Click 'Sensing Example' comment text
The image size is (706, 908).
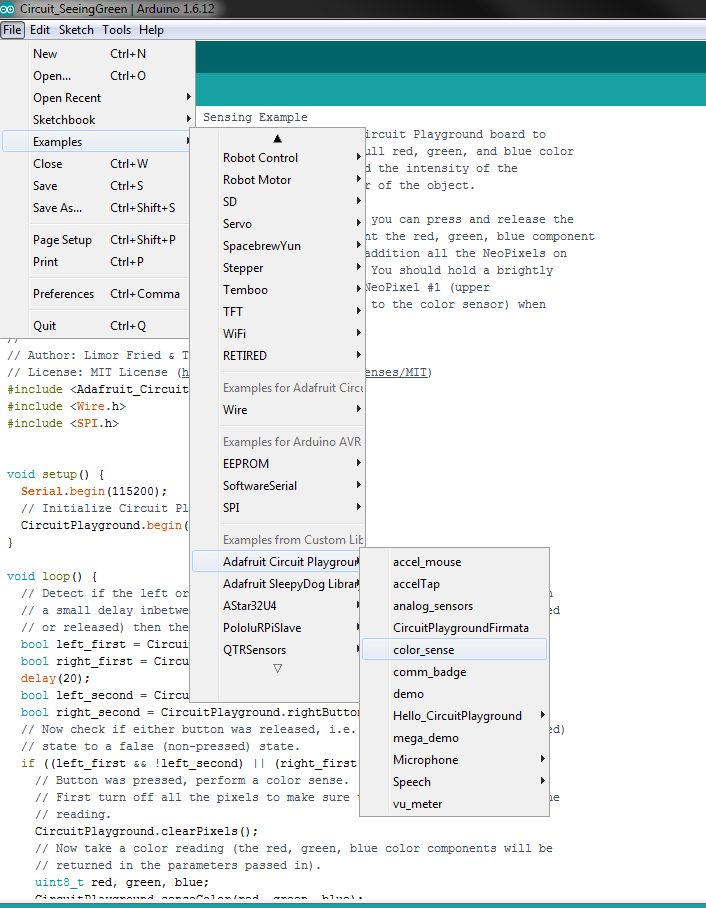point(255,117)
